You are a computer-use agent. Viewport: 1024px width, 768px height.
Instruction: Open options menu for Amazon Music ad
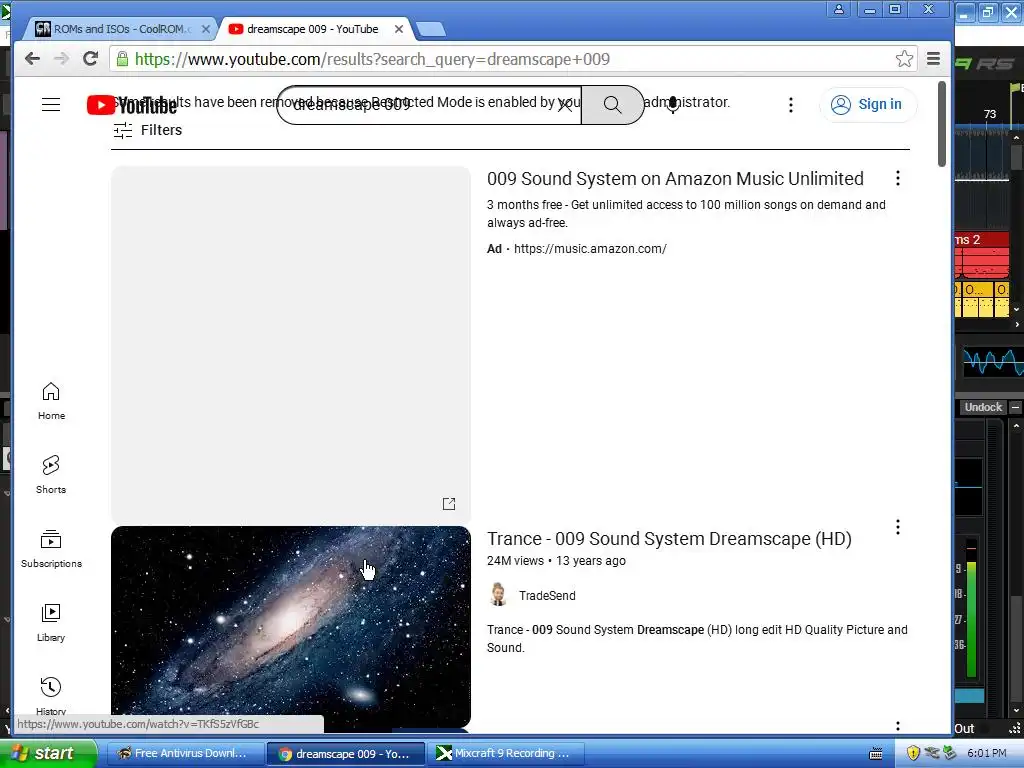898,178
